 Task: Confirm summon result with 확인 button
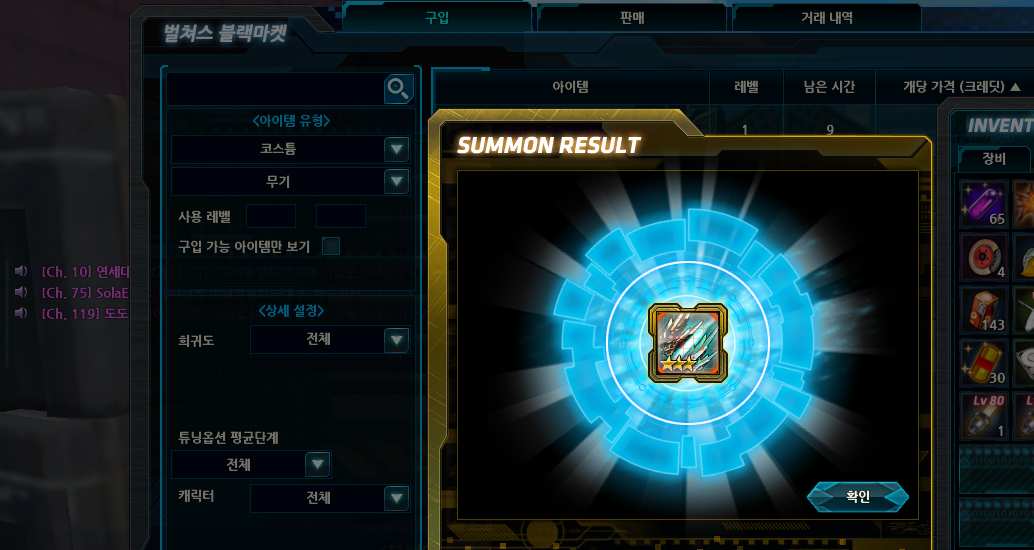click(x=858, y=497)
